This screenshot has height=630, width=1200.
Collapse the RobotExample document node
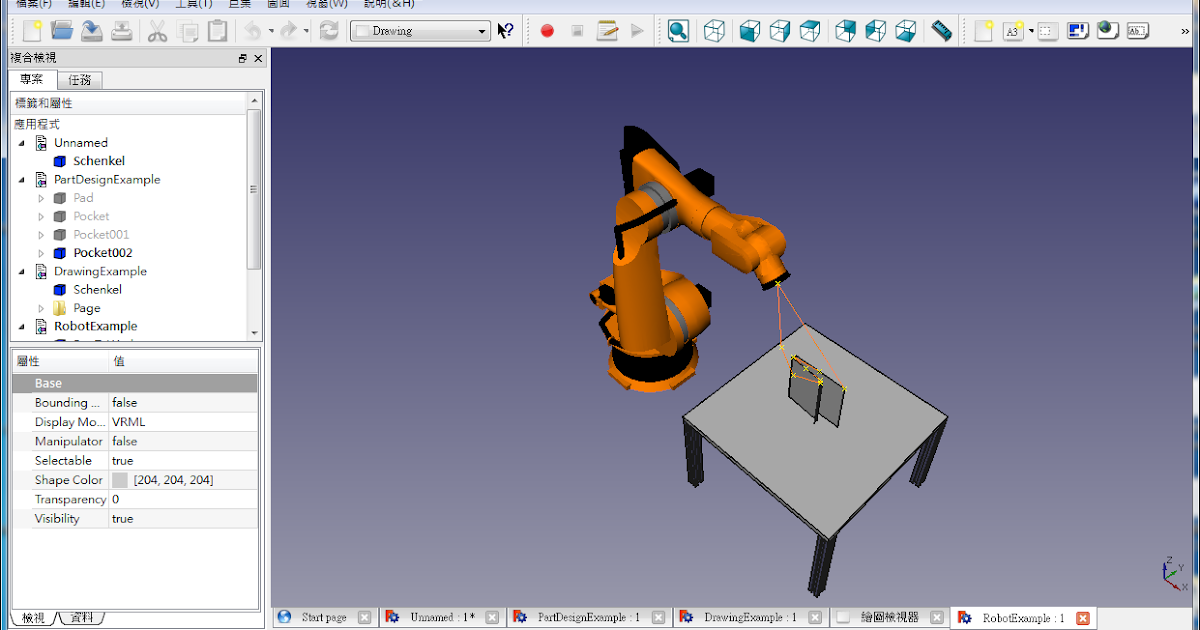click(22, 326)
